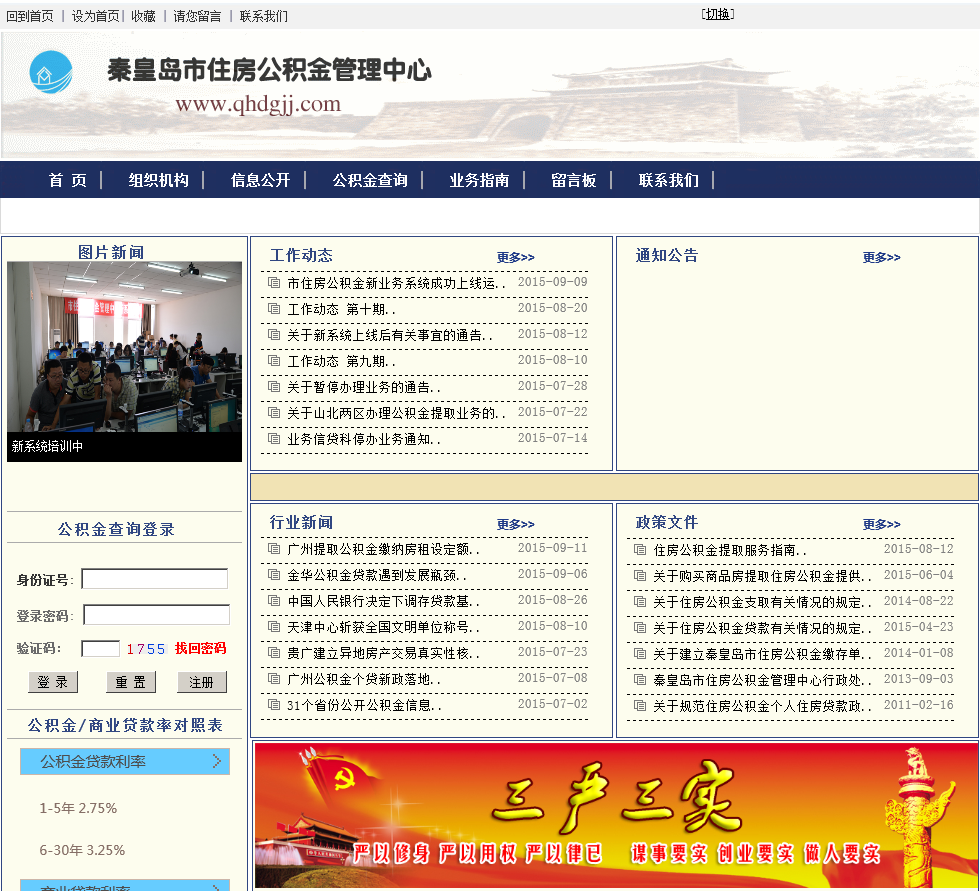980x891 pixels.
Task: Click the 请您留言 top link
Action: pyautogui.click(x=197, y=16)
